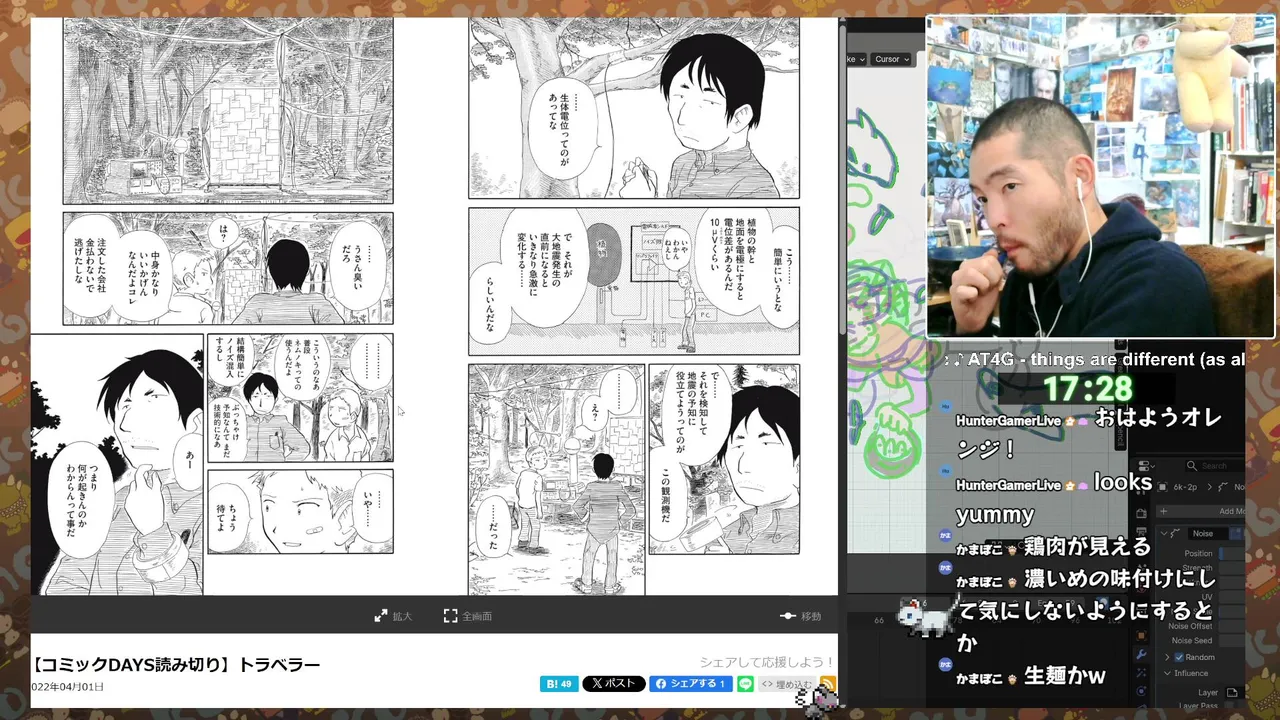Click the 拡大 enlarge arrows icon

[x=381, y=616]
